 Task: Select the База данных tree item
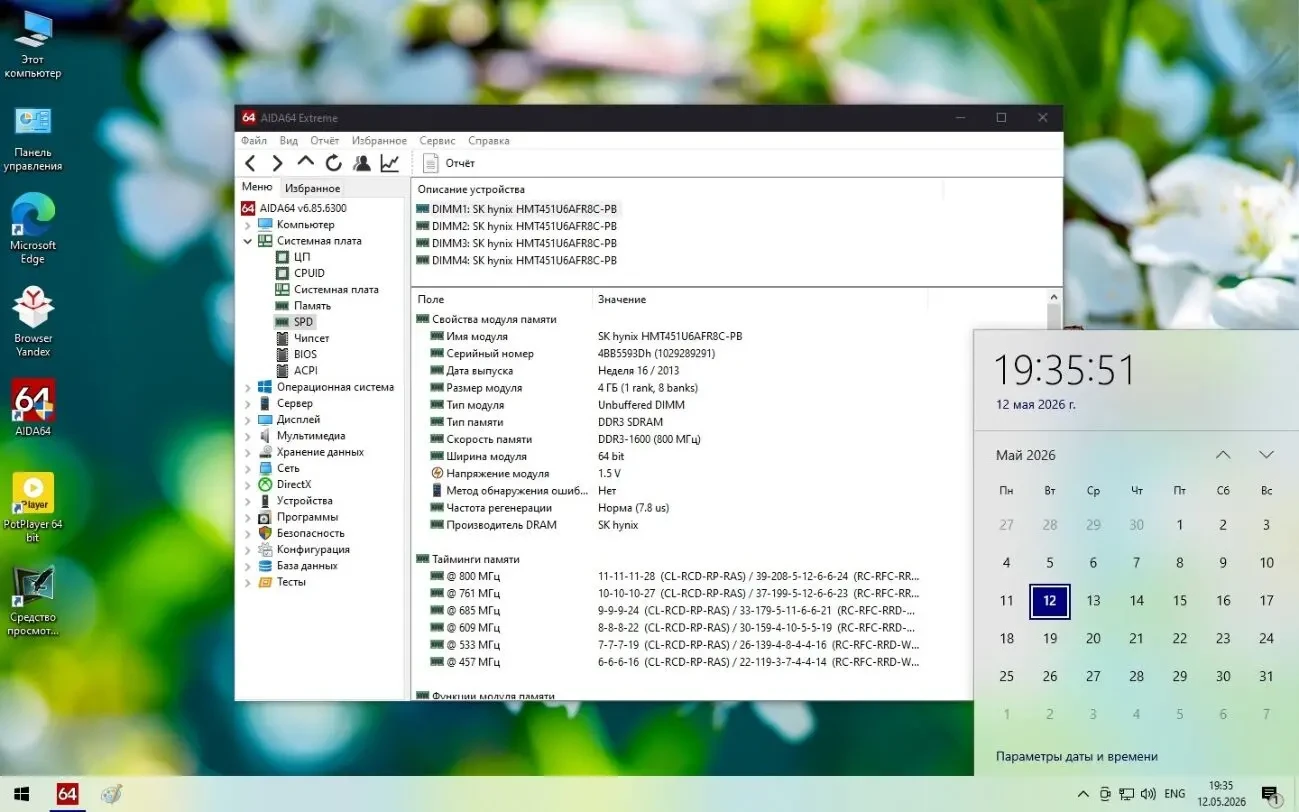(x=307, y=566)
